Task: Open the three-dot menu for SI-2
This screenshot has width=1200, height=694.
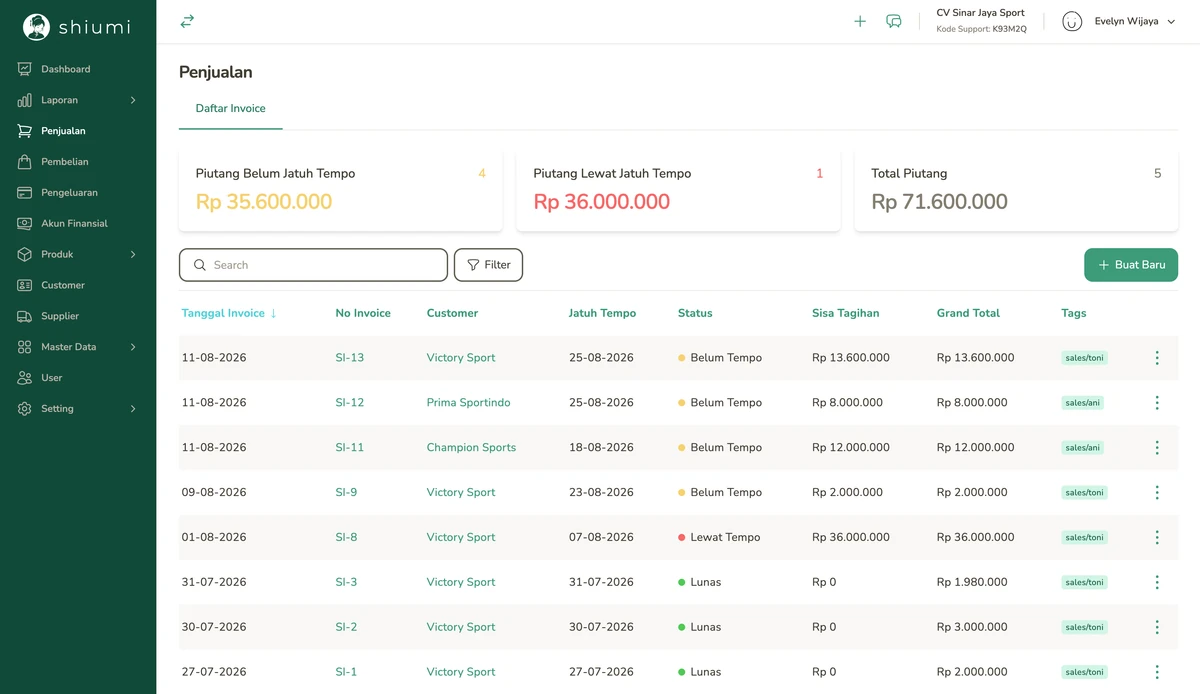Action: (1157, 627)
